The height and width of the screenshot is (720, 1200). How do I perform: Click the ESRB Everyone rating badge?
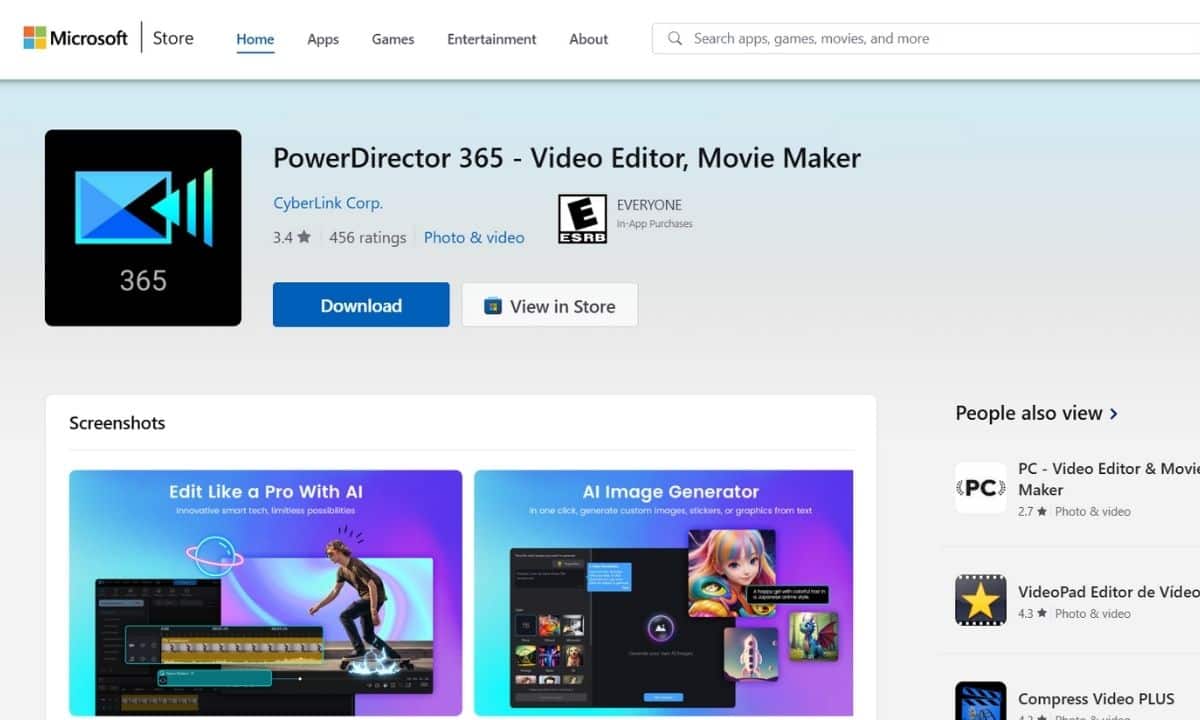pos(582,219)
